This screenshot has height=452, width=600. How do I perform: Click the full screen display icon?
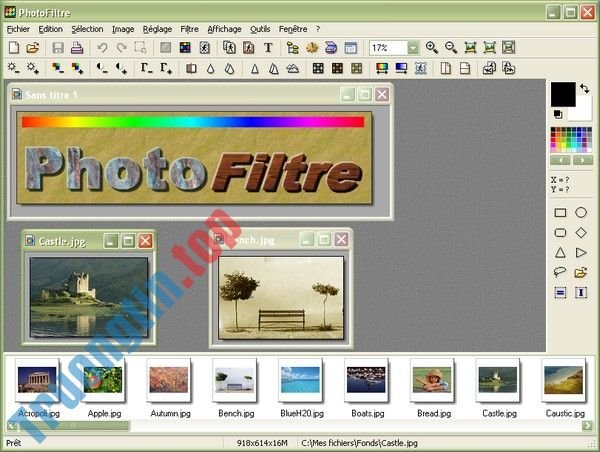pos(509,47)
